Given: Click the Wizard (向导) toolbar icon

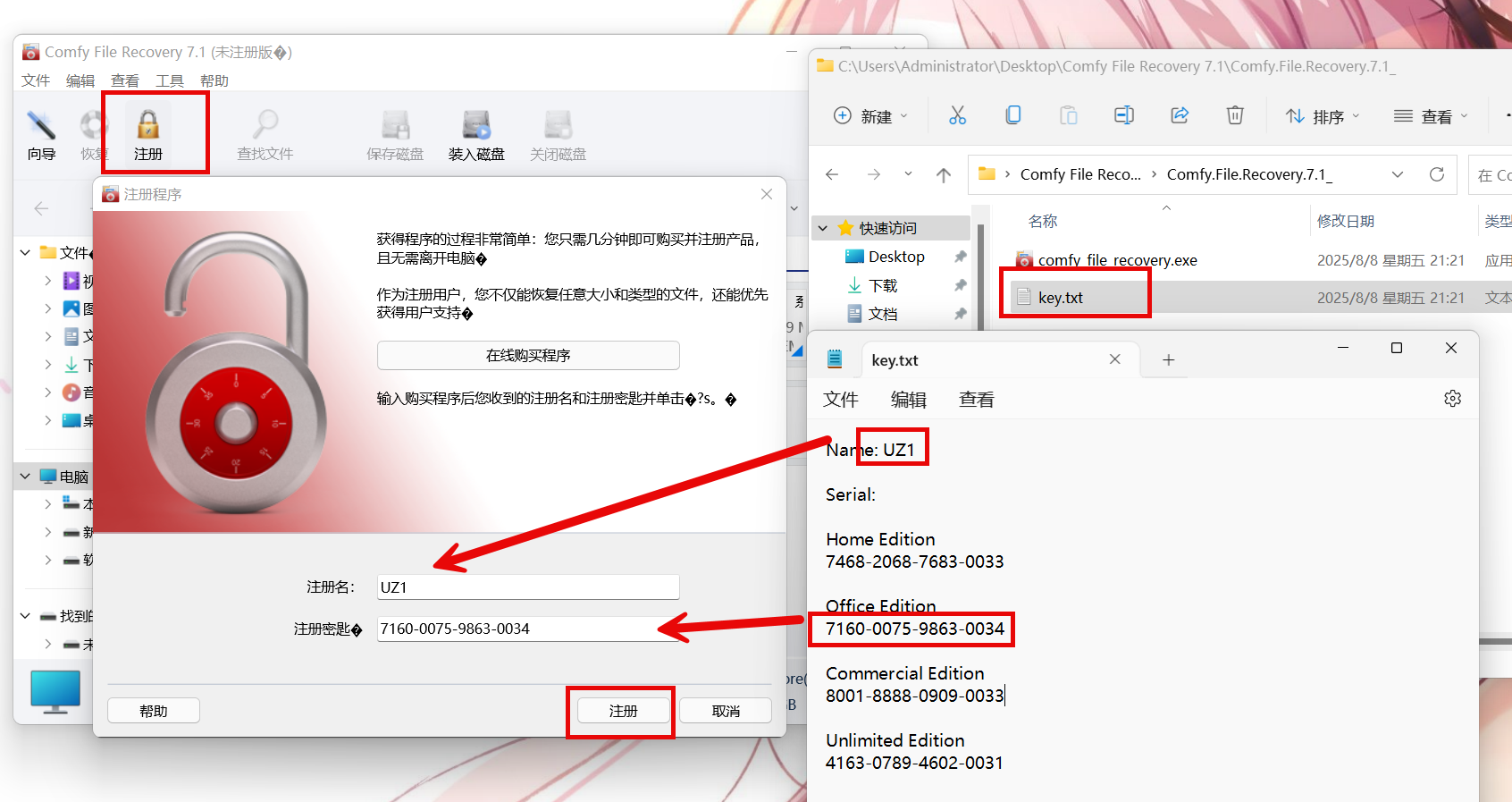Looking at the screenshot, I should point(41,134).
